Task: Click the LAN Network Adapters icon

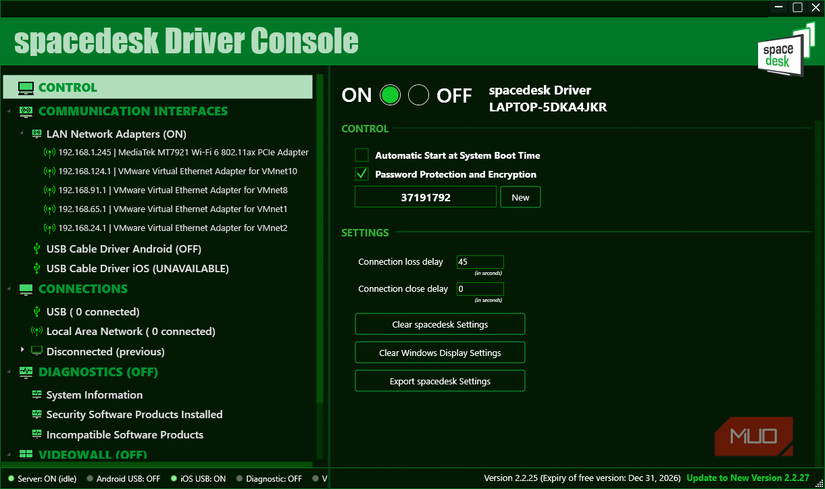Action: click(36, 134)
